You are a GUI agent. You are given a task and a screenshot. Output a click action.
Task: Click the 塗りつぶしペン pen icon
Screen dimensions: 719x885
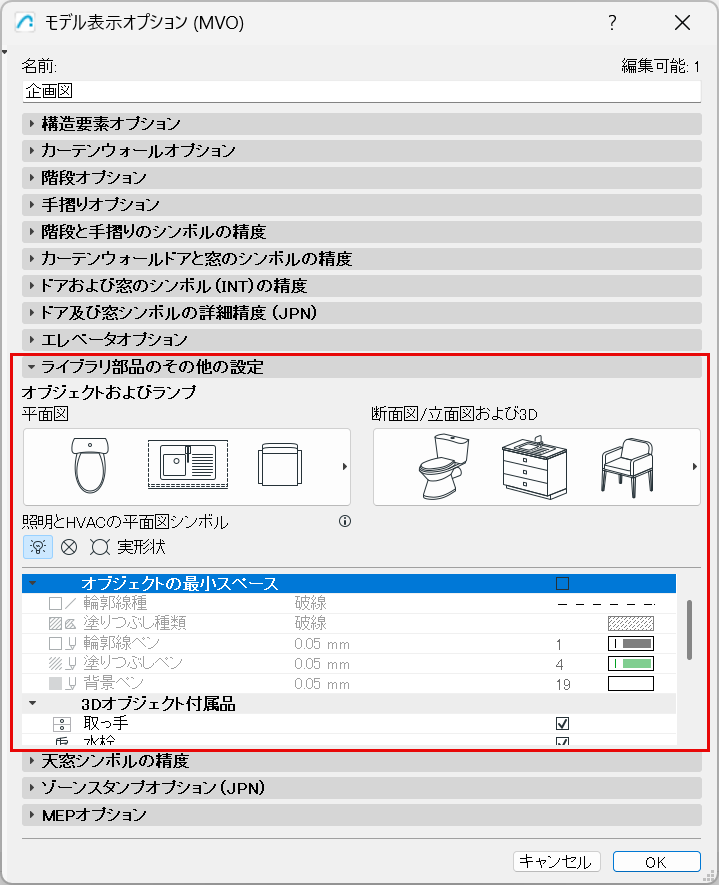[x=63, y=663]
